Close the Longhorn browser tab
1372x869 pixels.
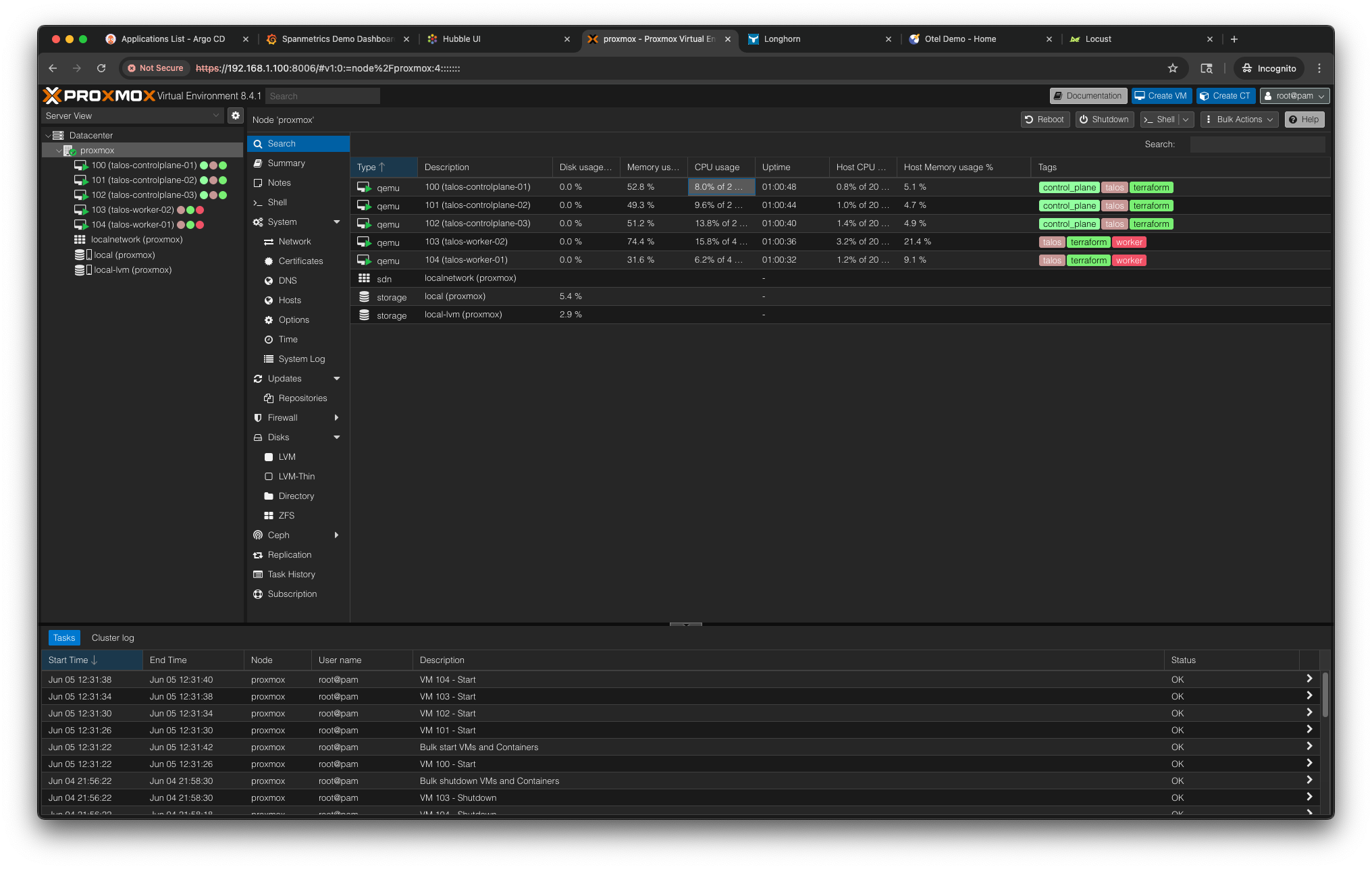[x=889, y=39]
